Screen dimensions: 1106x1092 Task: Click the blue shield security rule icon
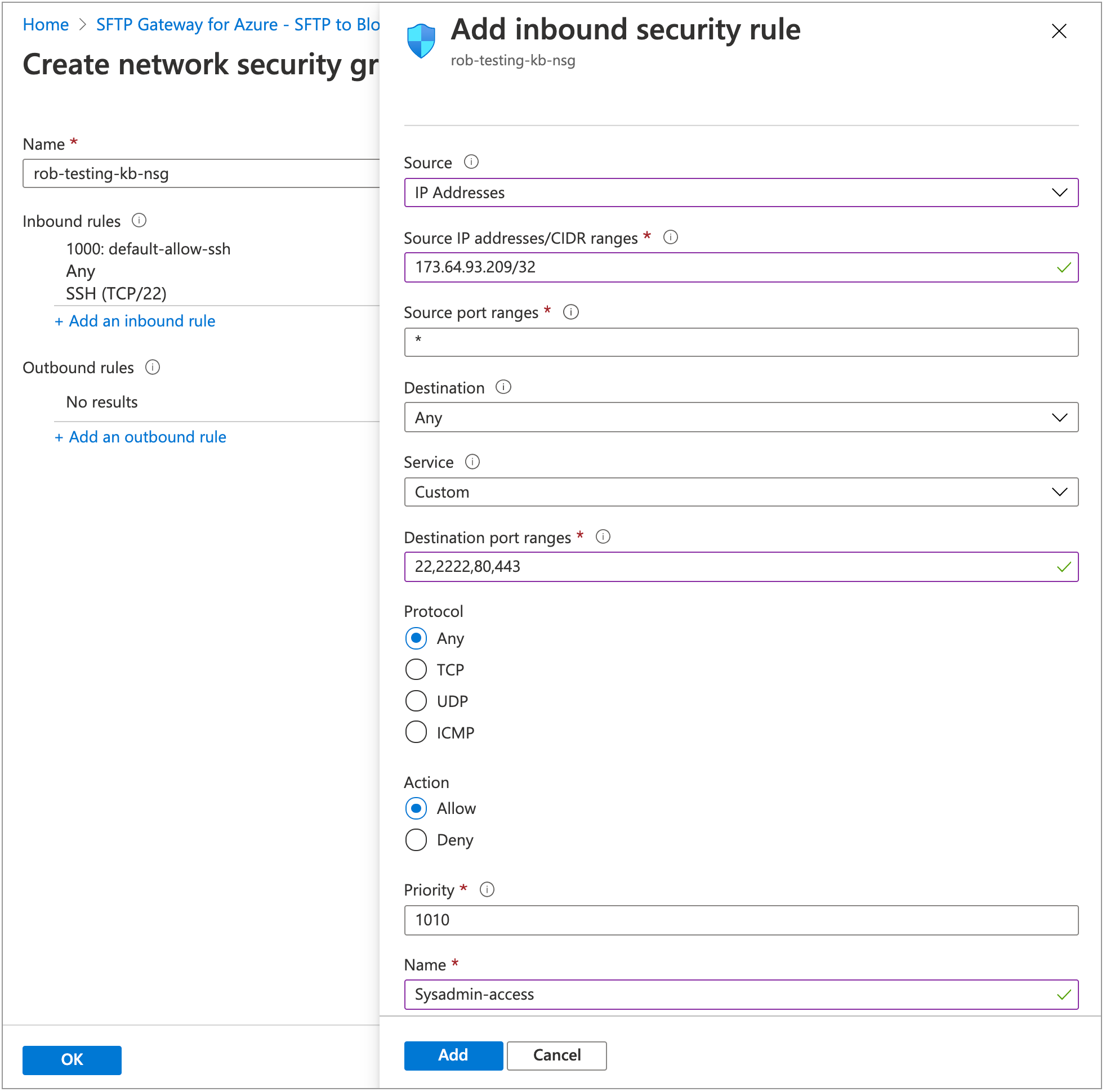click(421, 41)
